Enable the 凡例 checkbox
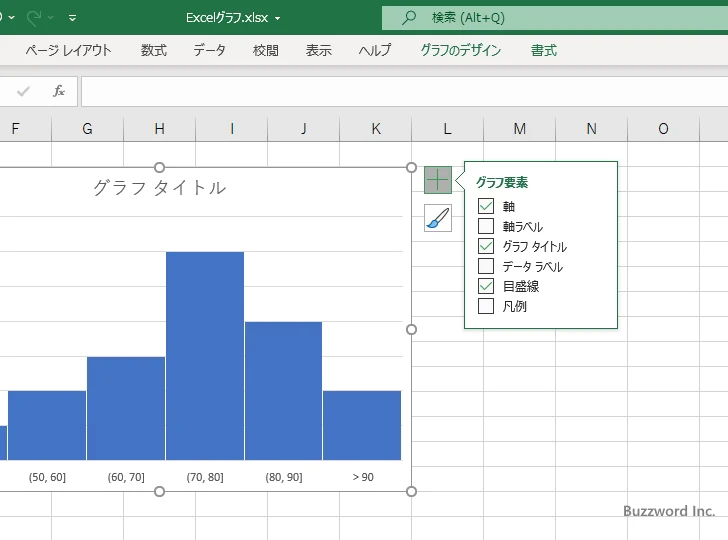This screenshot has height=540, width=728. (486, 306)
